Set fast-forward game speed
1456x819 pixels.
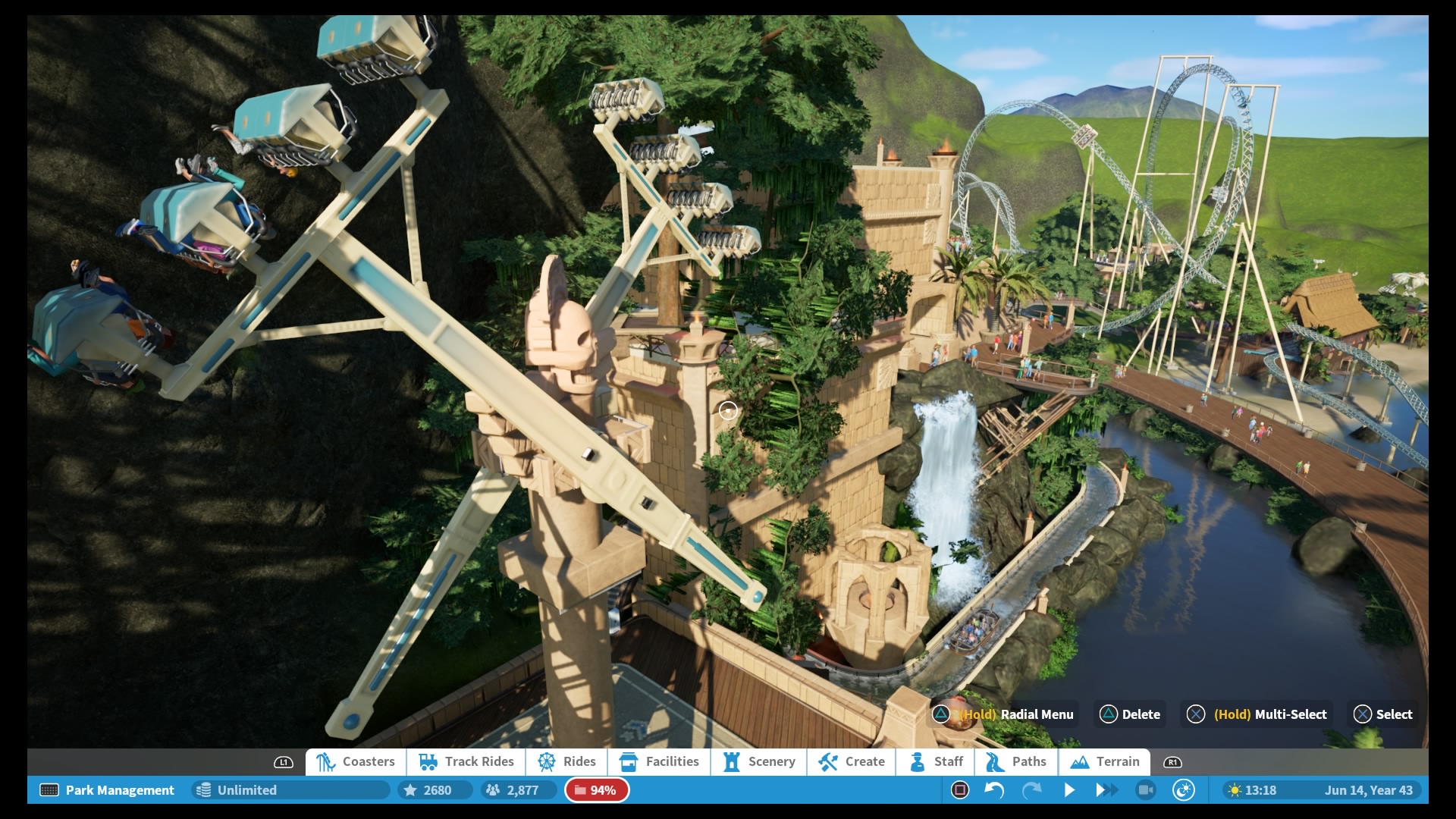click(1106, 790)
